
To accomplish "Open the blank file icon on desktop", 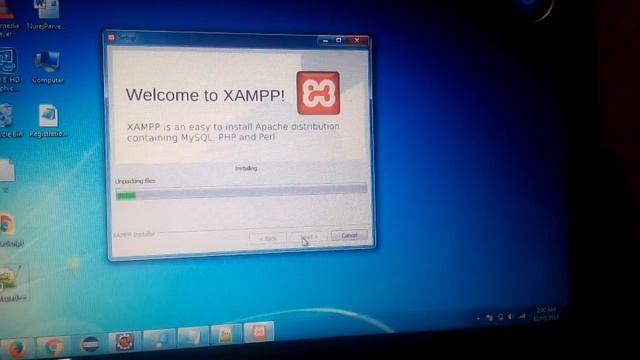I will pos(7,175).
